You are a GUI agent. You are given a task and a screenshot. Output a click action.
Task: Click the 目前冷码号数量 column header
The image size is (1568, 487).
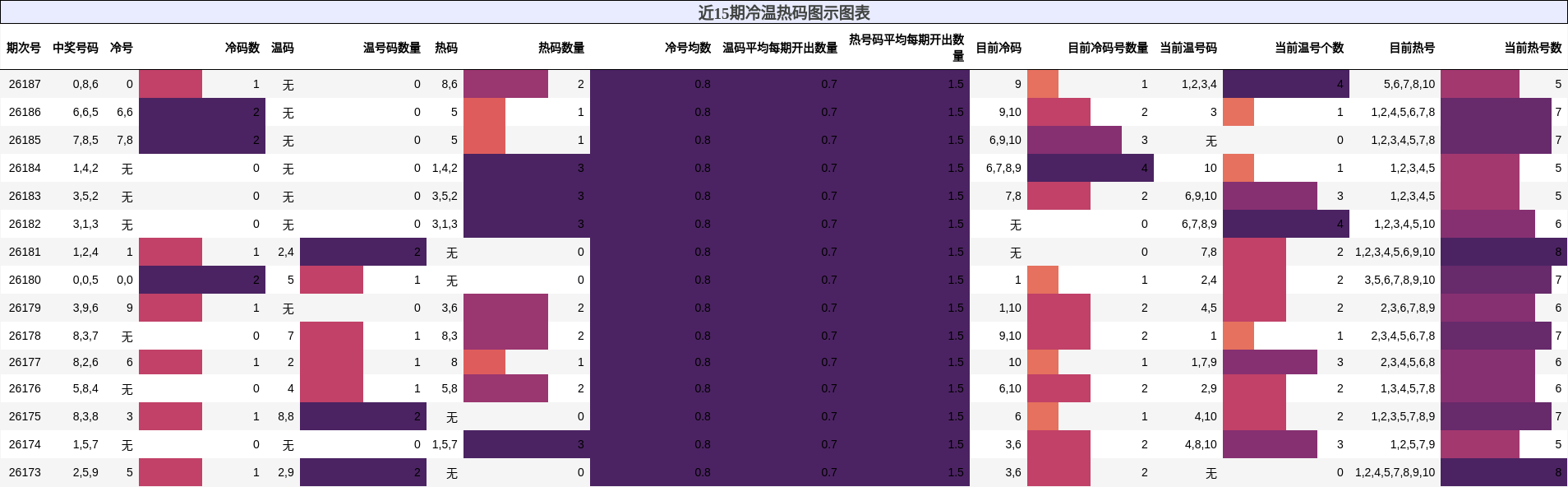pyautogui.click(x=1108, y=48)
